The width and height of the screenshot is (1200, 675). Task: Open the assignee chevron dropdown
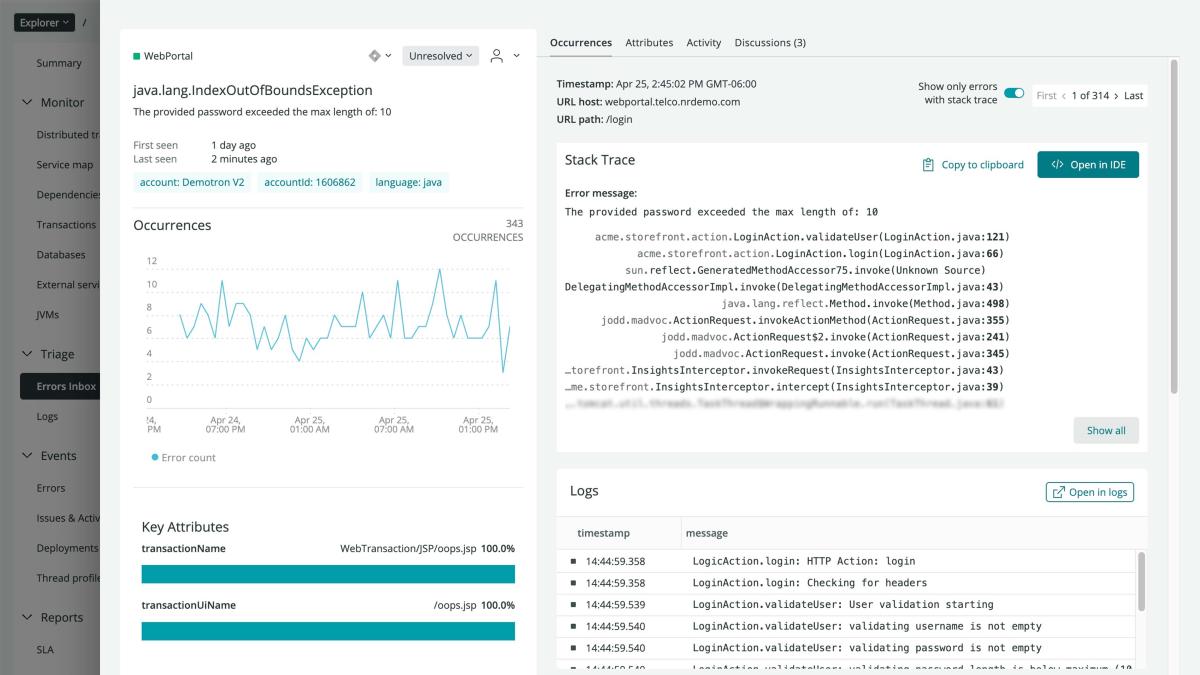click(x=517, y=55)
